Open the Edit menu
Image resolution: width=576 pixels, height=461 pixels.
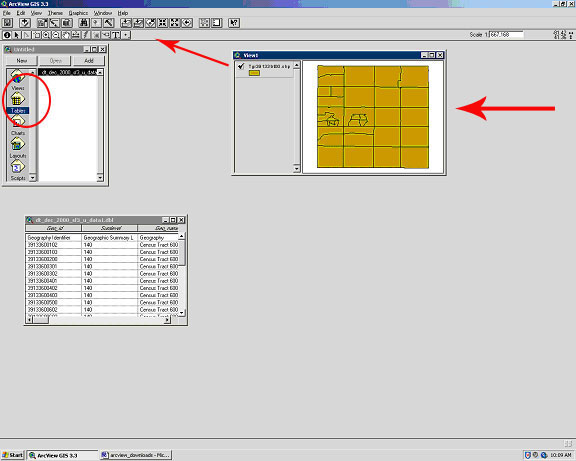pos(21,13)
